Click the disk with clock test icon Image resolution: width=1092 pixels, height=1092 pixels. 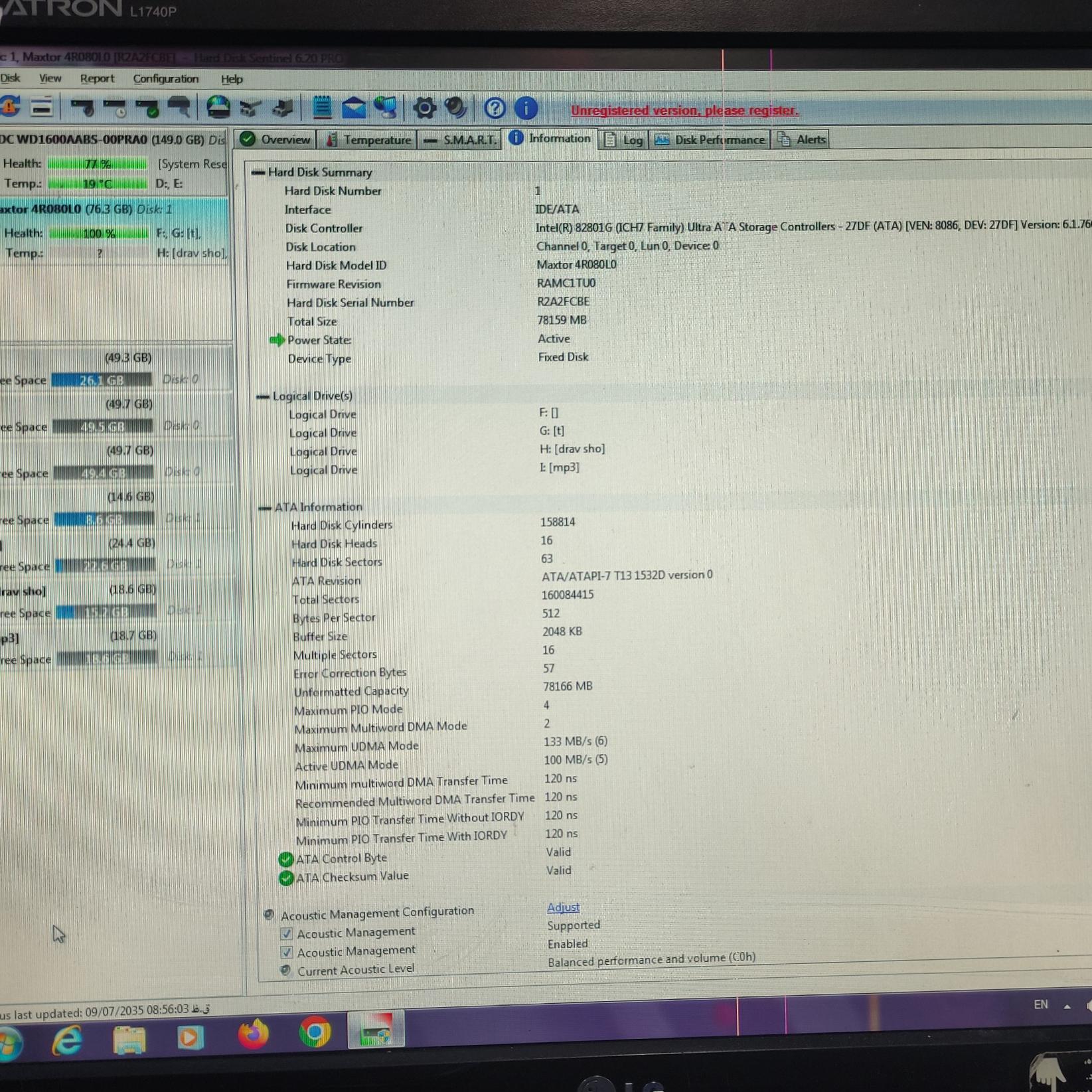click(116, 108)
